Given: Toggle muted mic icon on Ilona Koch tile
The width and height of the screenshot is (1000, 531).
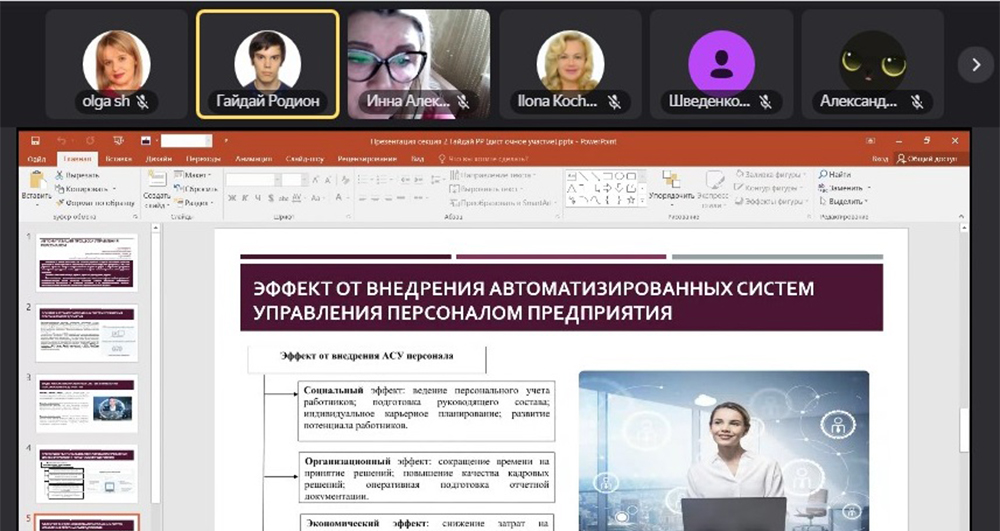Looking at the screenshot, I should [614, 102].
